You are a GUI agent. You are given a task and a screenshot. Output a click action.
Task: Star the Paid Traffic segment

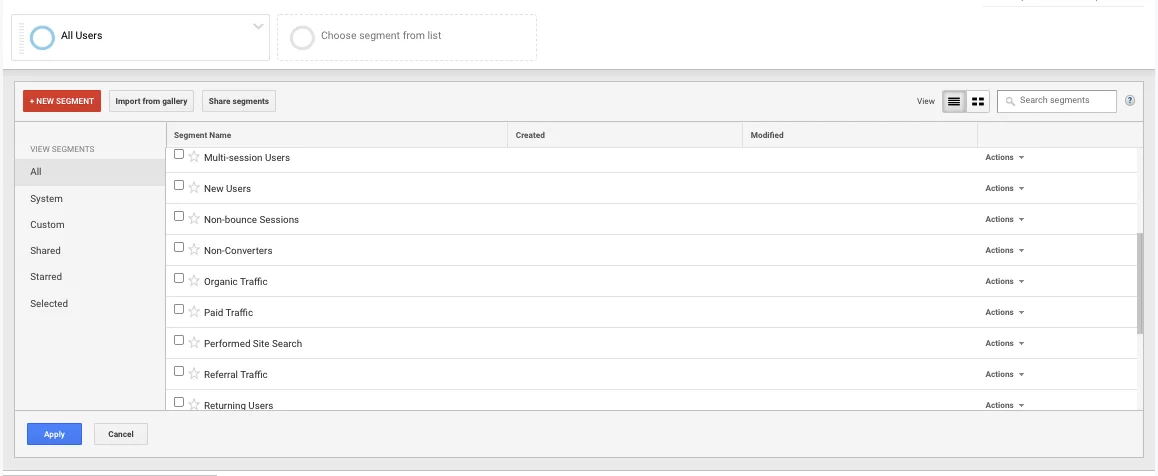pos(194,312)
